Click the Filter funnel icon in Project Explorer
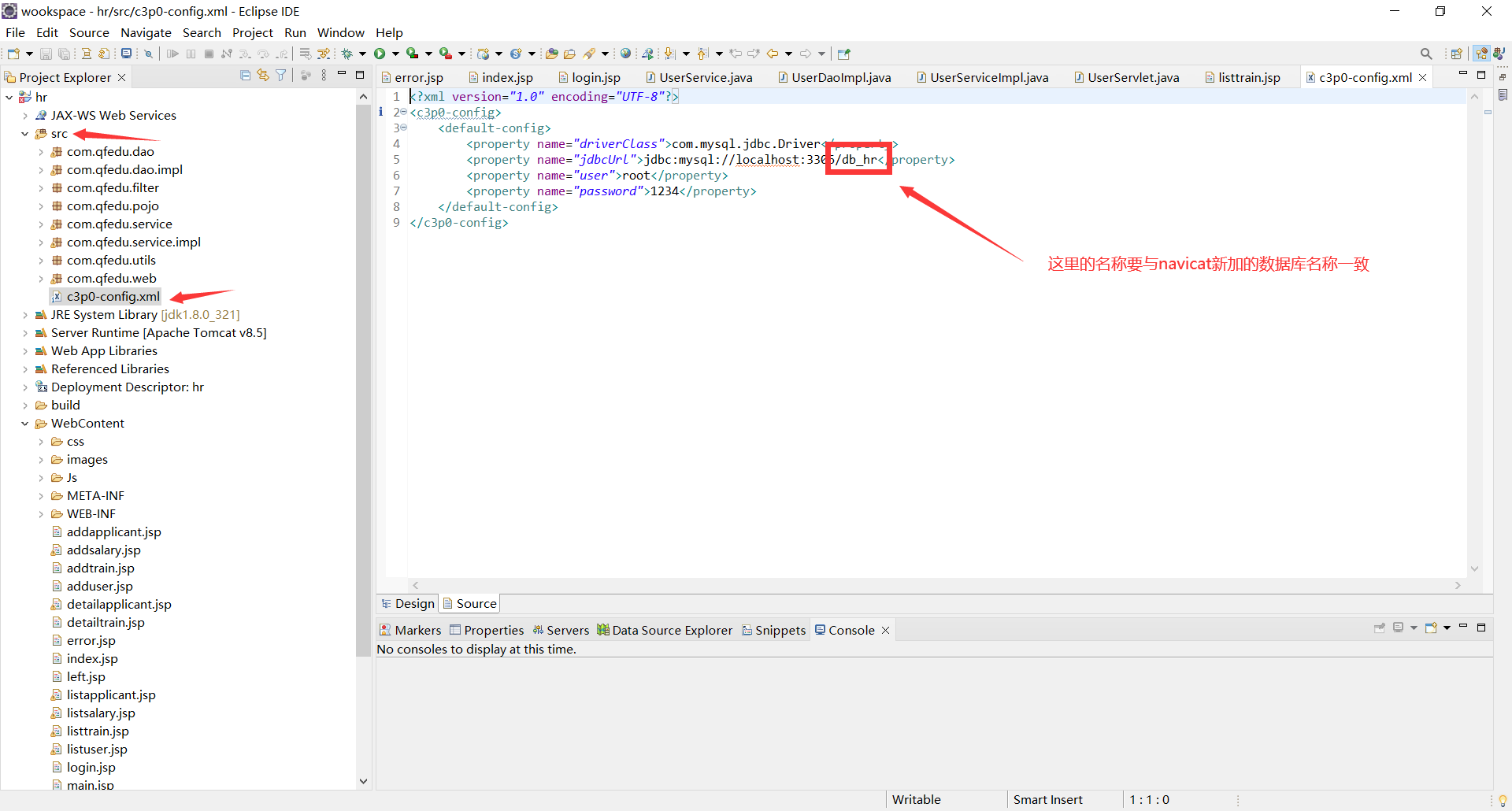Image resolution: width=1512 pixels, height=811 pixels. click(x=280, y=76)
